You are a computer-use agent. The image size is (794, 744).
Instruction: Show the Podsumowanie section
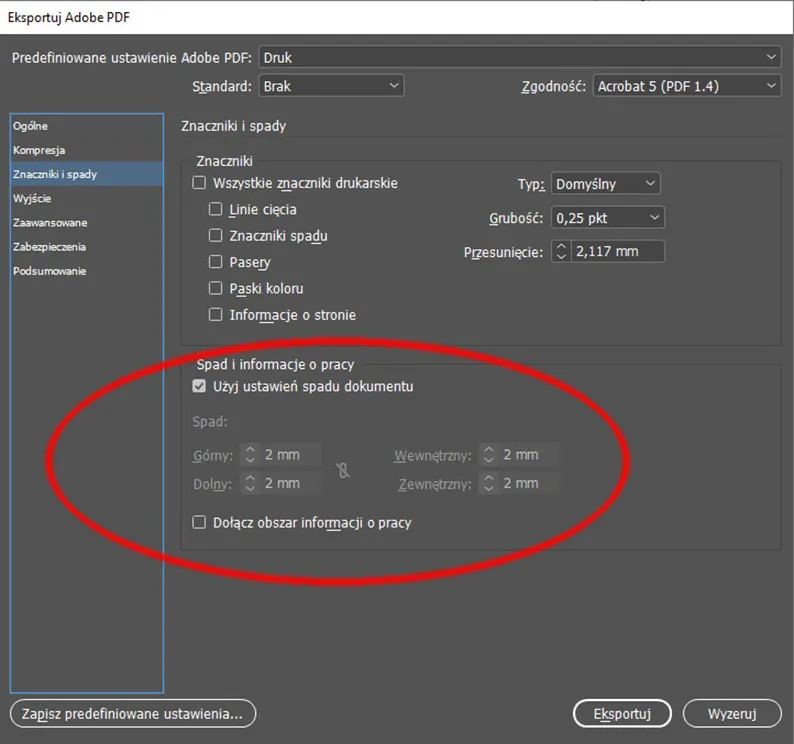pos(87,271)
